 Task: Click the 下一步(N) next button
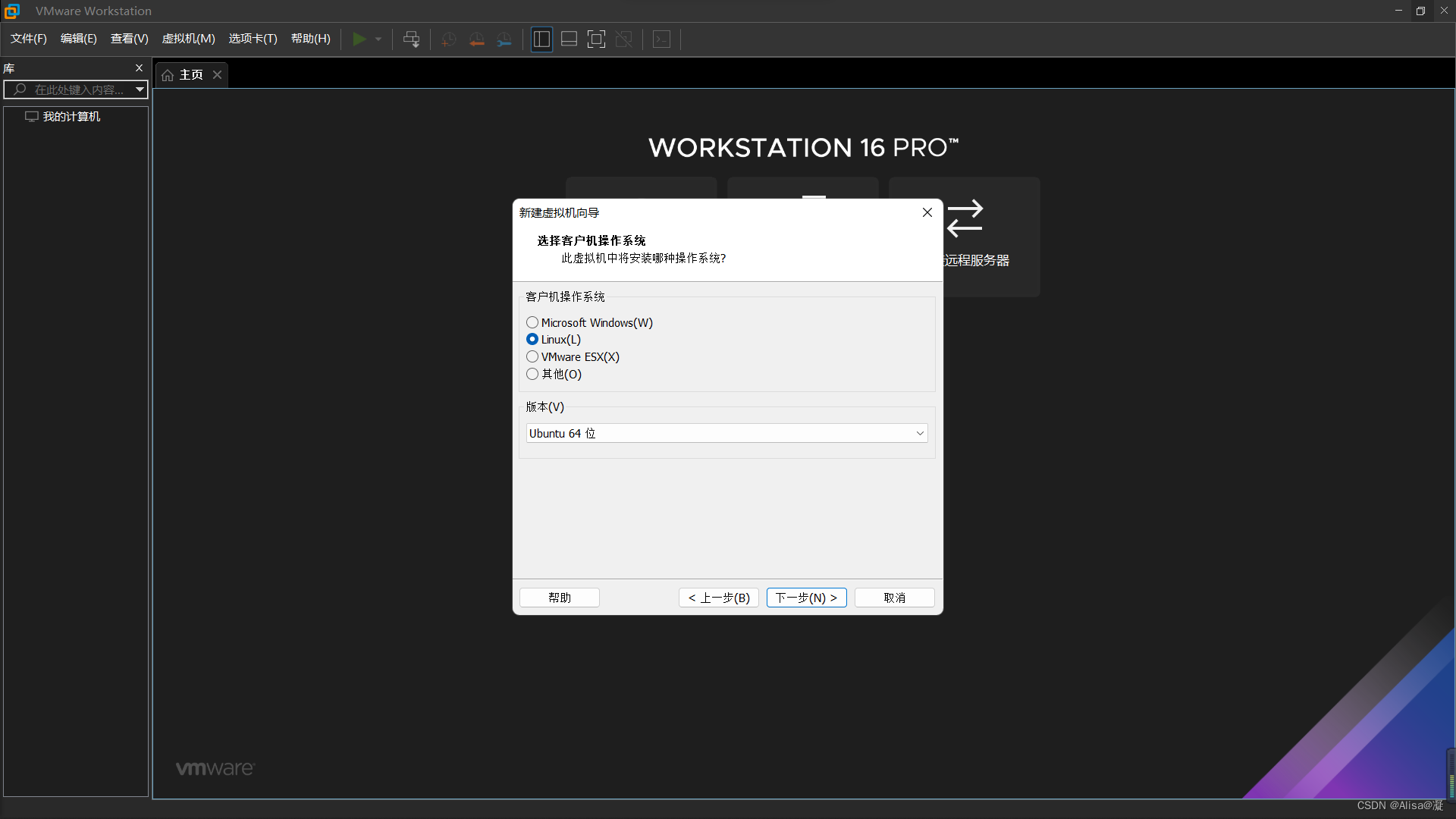[806, 598]
